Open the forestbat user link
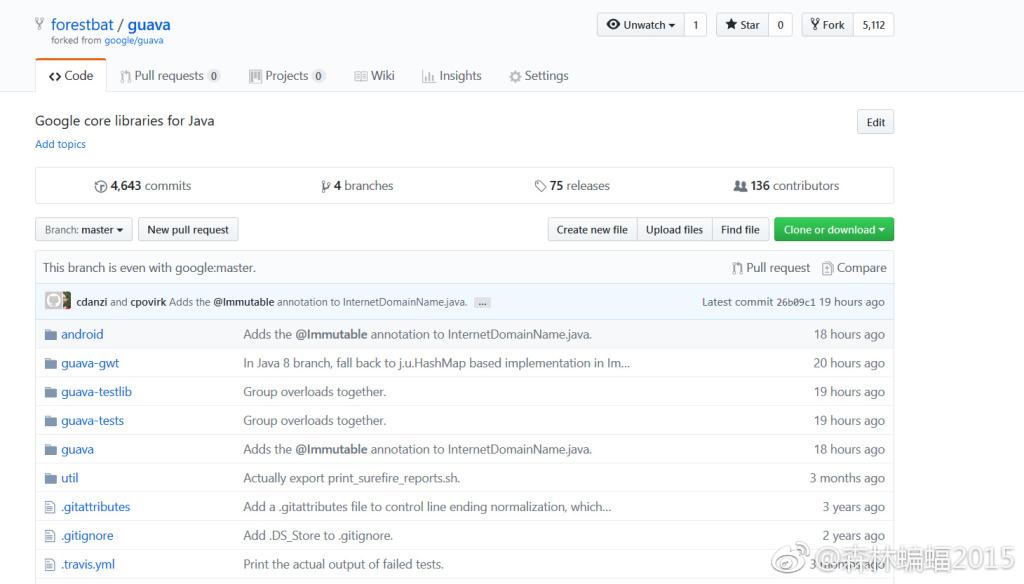Image resolution: width=1024 pixels, height=584 pixels. (x=82, y=25)
